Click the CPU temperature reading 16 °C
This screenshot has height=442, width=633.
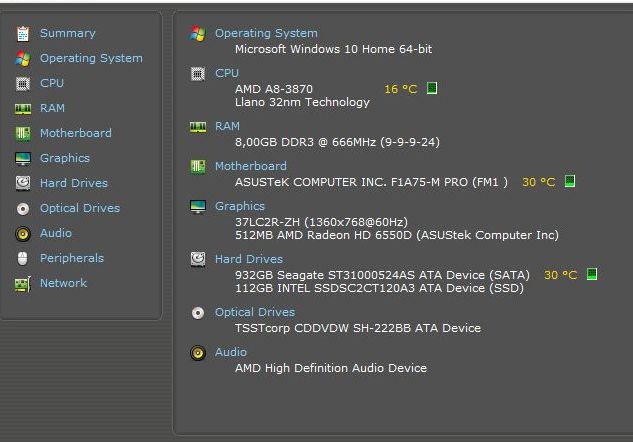(400, 89)
